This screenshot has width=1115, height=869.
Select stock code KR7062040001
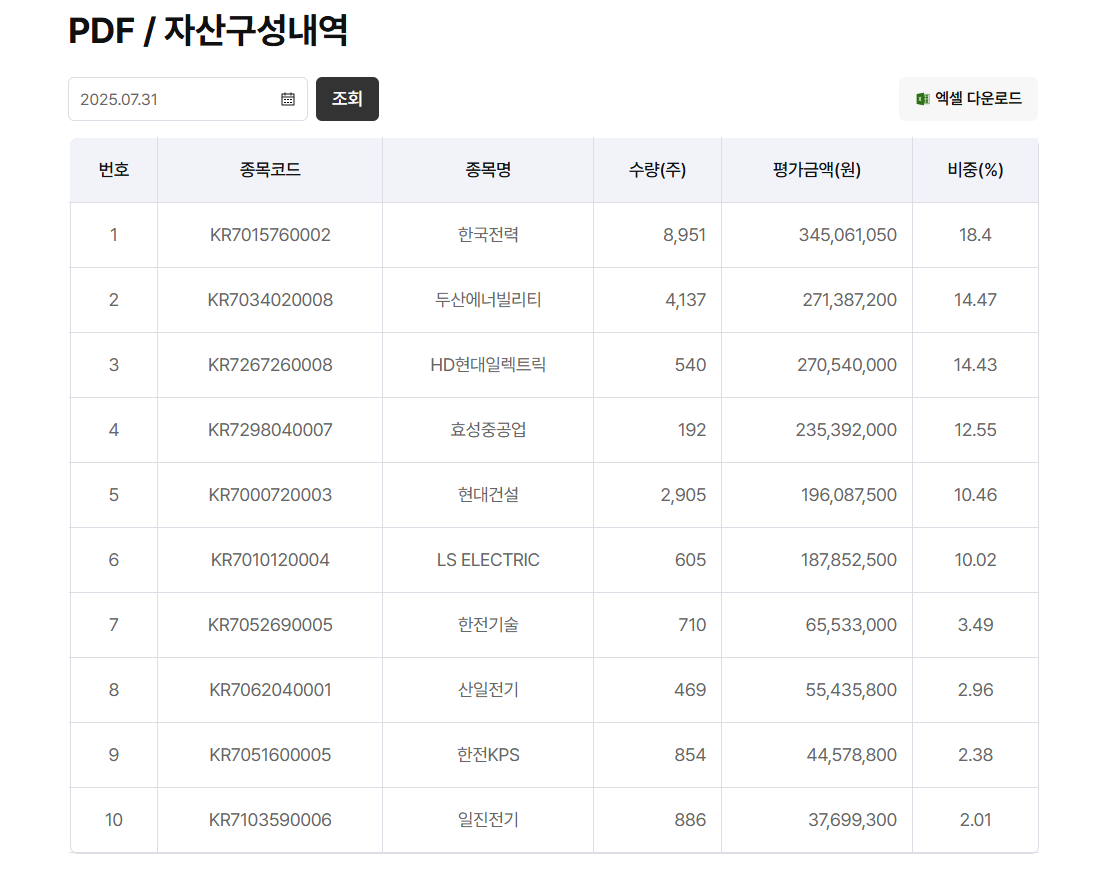(270, 690)
